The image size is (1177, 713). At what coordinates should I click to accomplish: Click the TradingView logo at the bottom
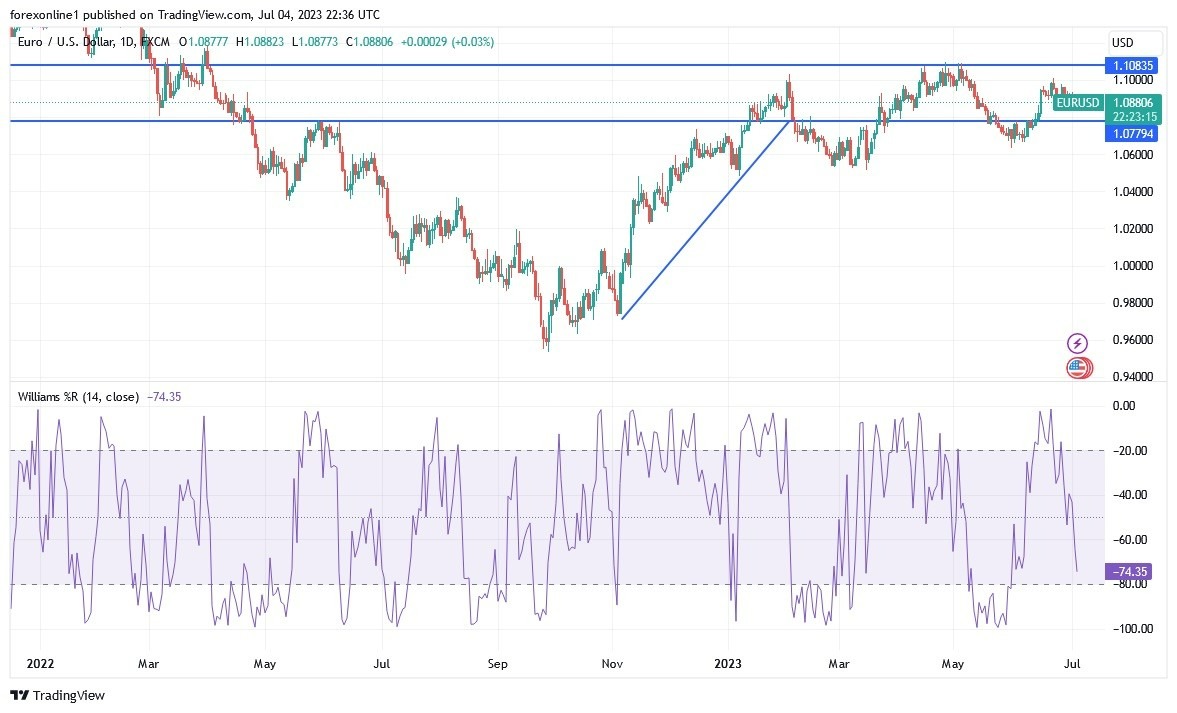tap(58, 695)
